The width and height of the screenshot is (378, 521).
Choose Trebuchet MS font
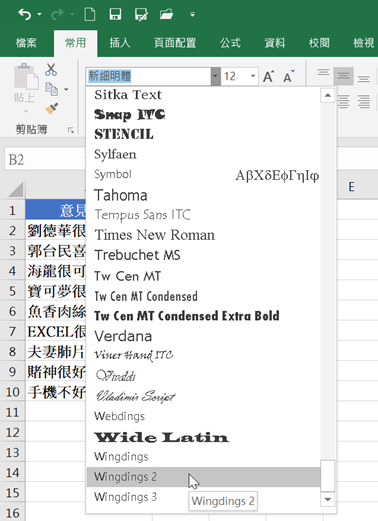203,255
